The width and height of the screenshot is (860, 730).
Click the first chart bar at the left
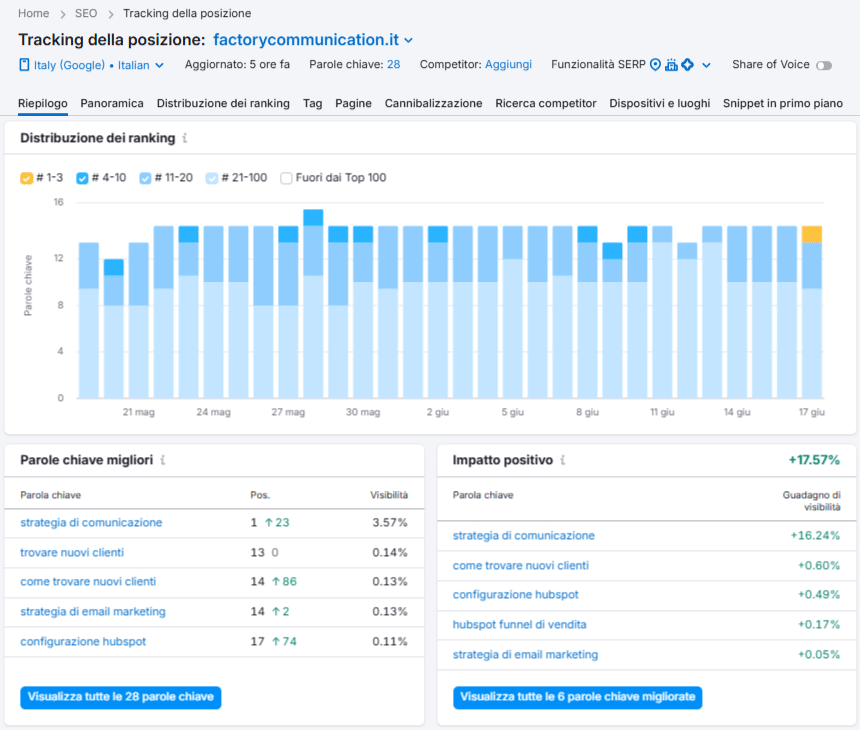coord(89,320)
